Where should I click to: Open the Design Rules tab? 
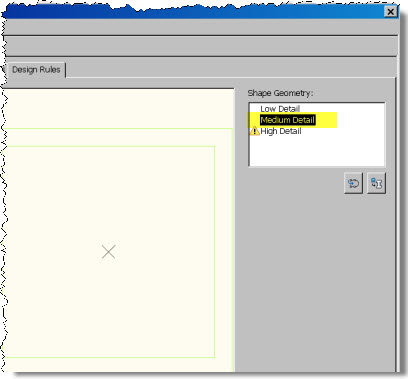pyautogui.click(x=36, y=70)
